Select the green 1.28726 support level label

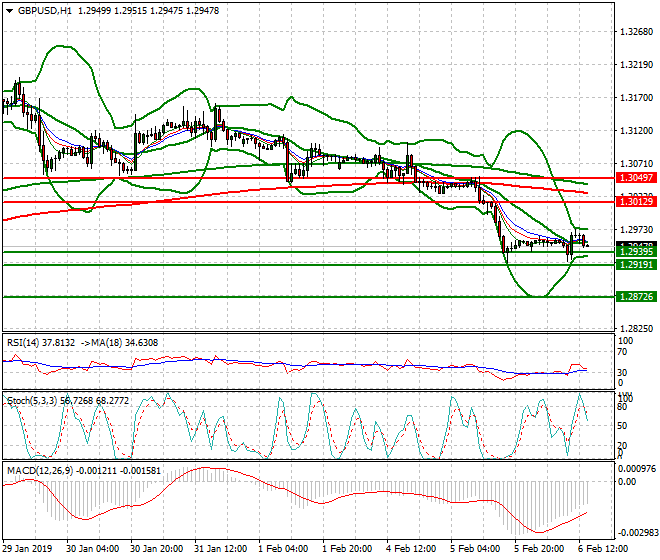point(636,297)
